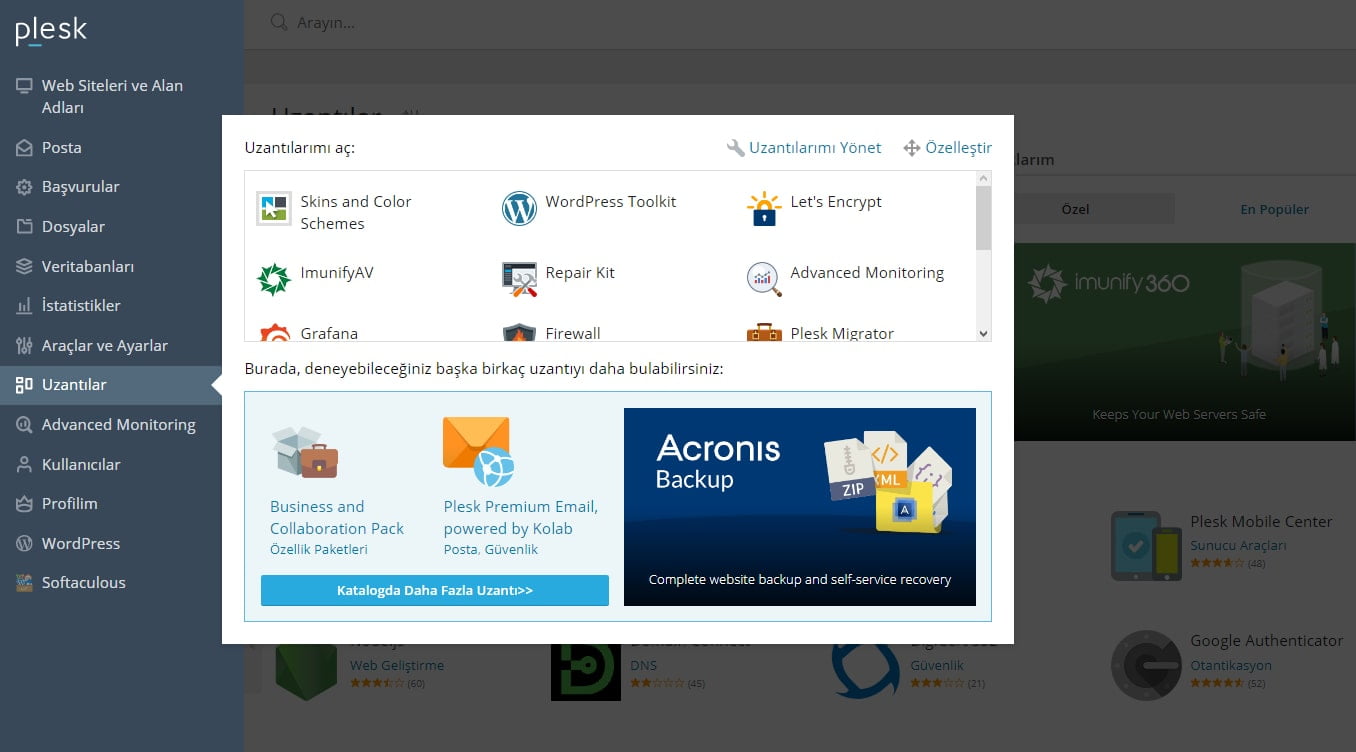The height and width of the screenshot is (752, 1356).
Task: Click the Plesk logo
Action: 51,31
